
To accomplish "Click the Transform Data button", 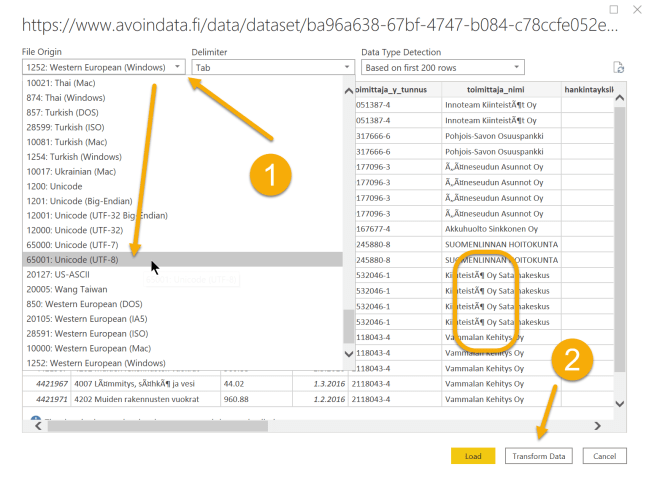I will click(x=539, y=456).
